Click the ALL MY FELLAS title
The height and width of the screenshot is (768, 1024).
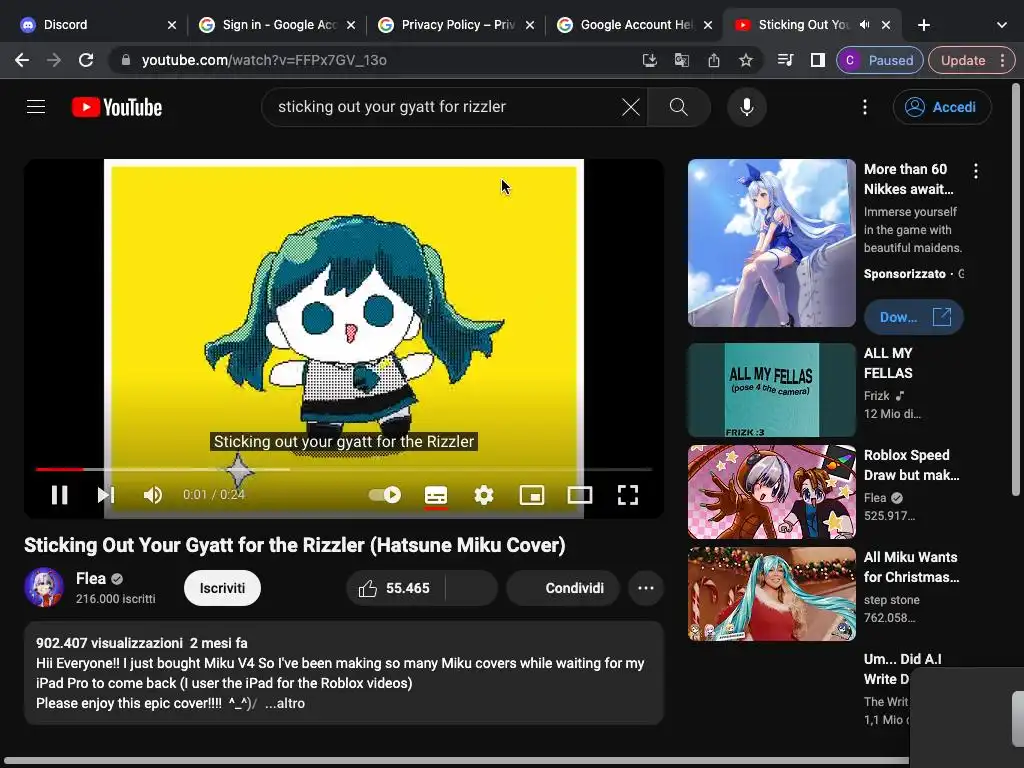(888, 363)
